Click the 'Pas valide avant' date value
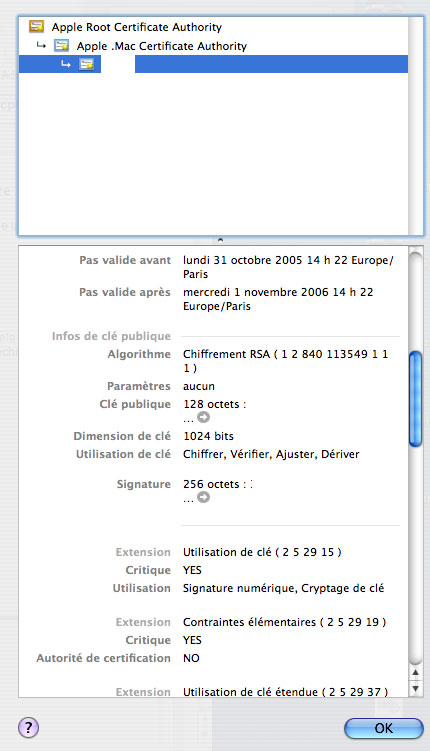This screenshot has height=751, width=430. [x=288, y=267]
